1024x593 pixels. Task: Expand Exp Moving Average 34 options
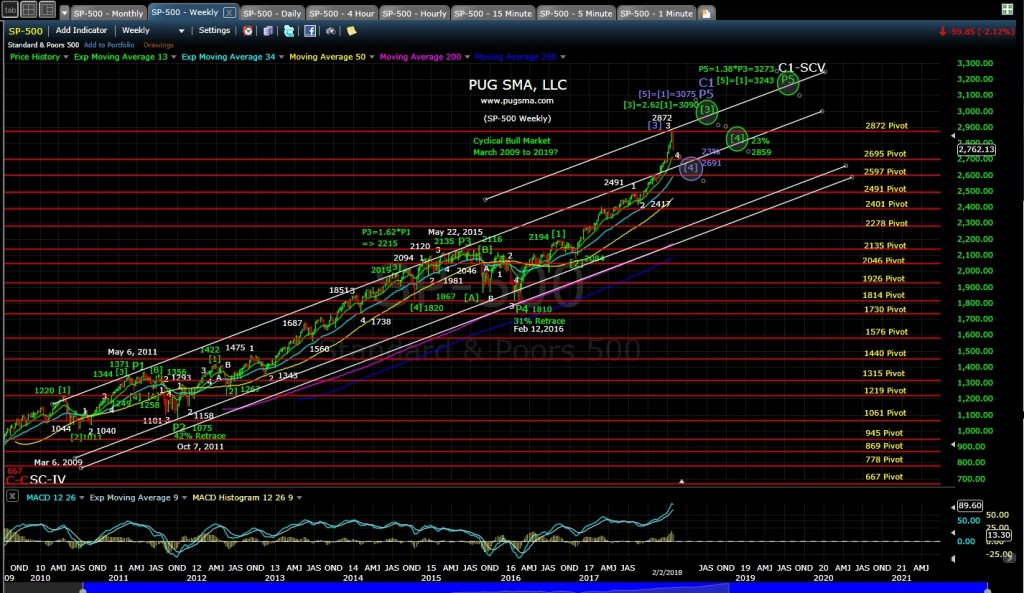[x=281, y=57]
